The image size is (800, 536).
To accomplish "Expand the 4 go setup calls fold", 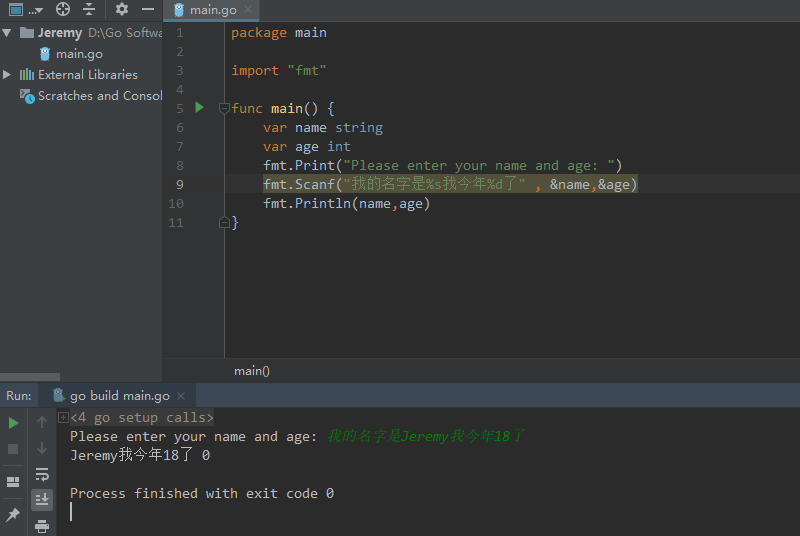I will pos(63,418).
